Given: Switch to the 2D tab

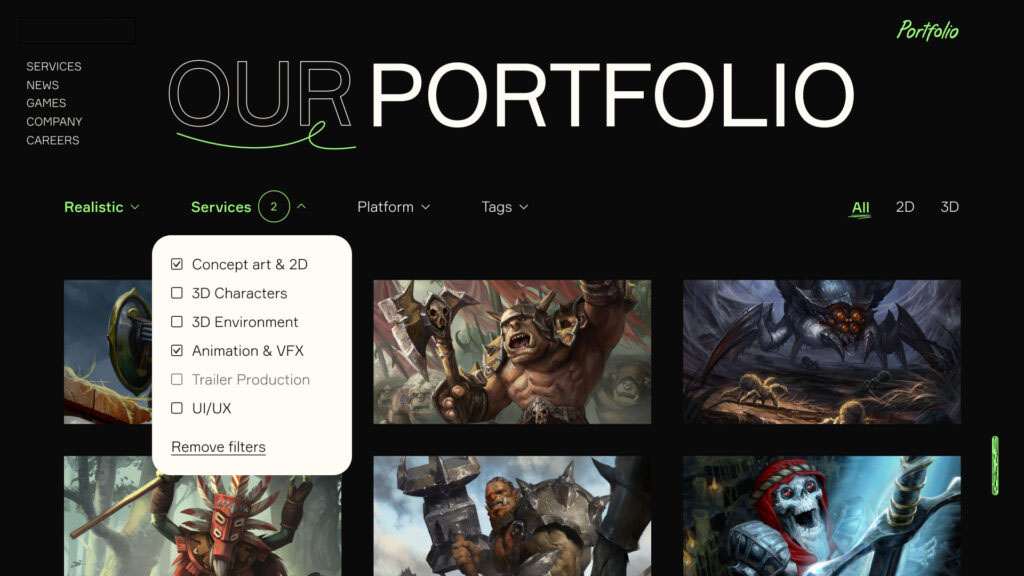Looking at the screenshot, I should click(904, 207).
